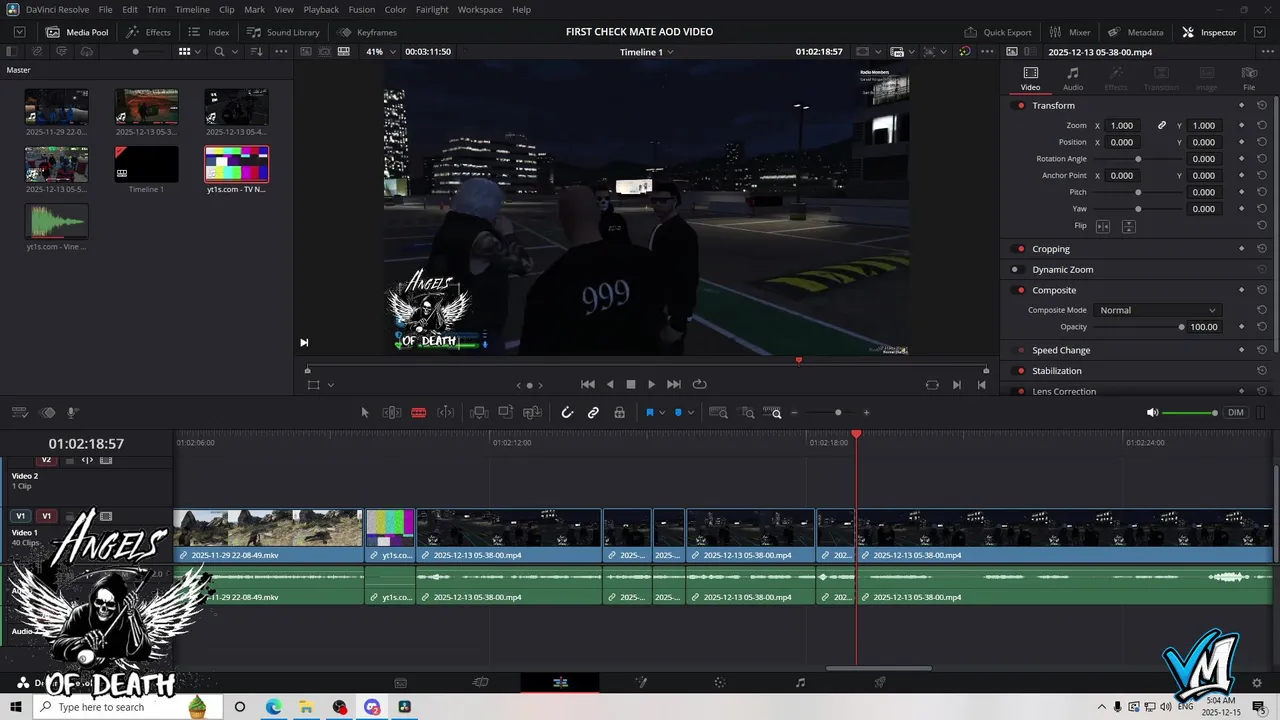This screenshot has height=720, width=1280.
Task: Open the Effects panel
Action: (x=148, y=32)
